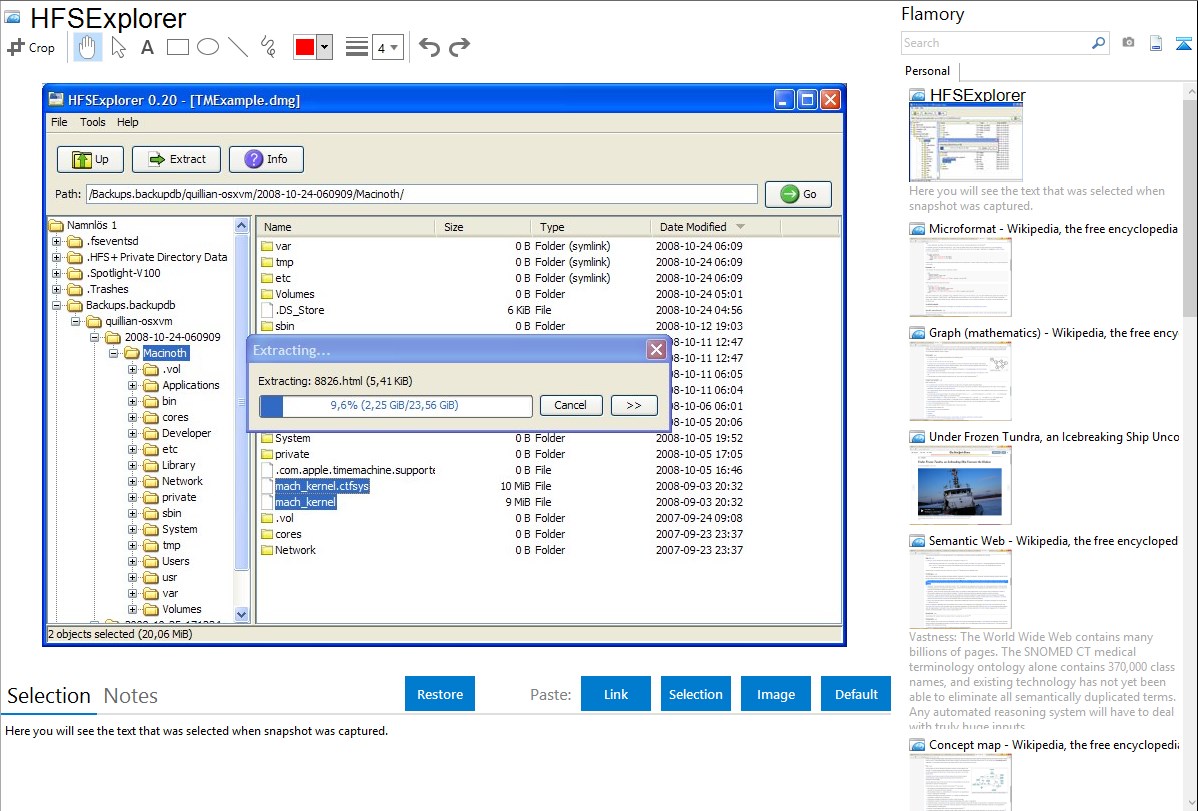Click the document page icon near search

coord(1156,43)
